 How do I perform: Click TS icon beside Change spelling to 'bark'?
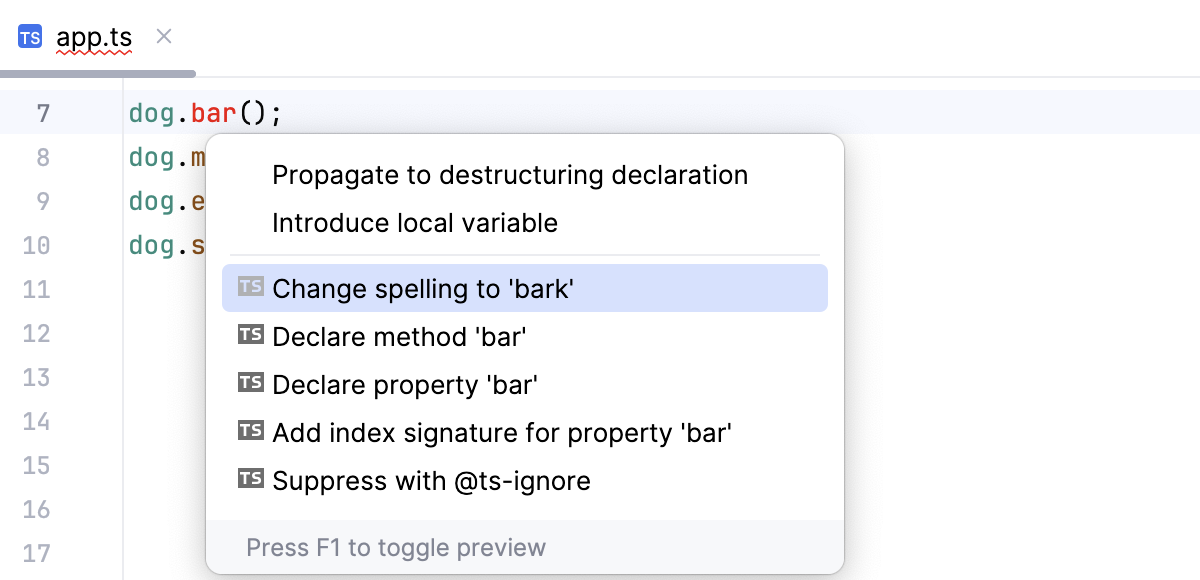[251, 288]
